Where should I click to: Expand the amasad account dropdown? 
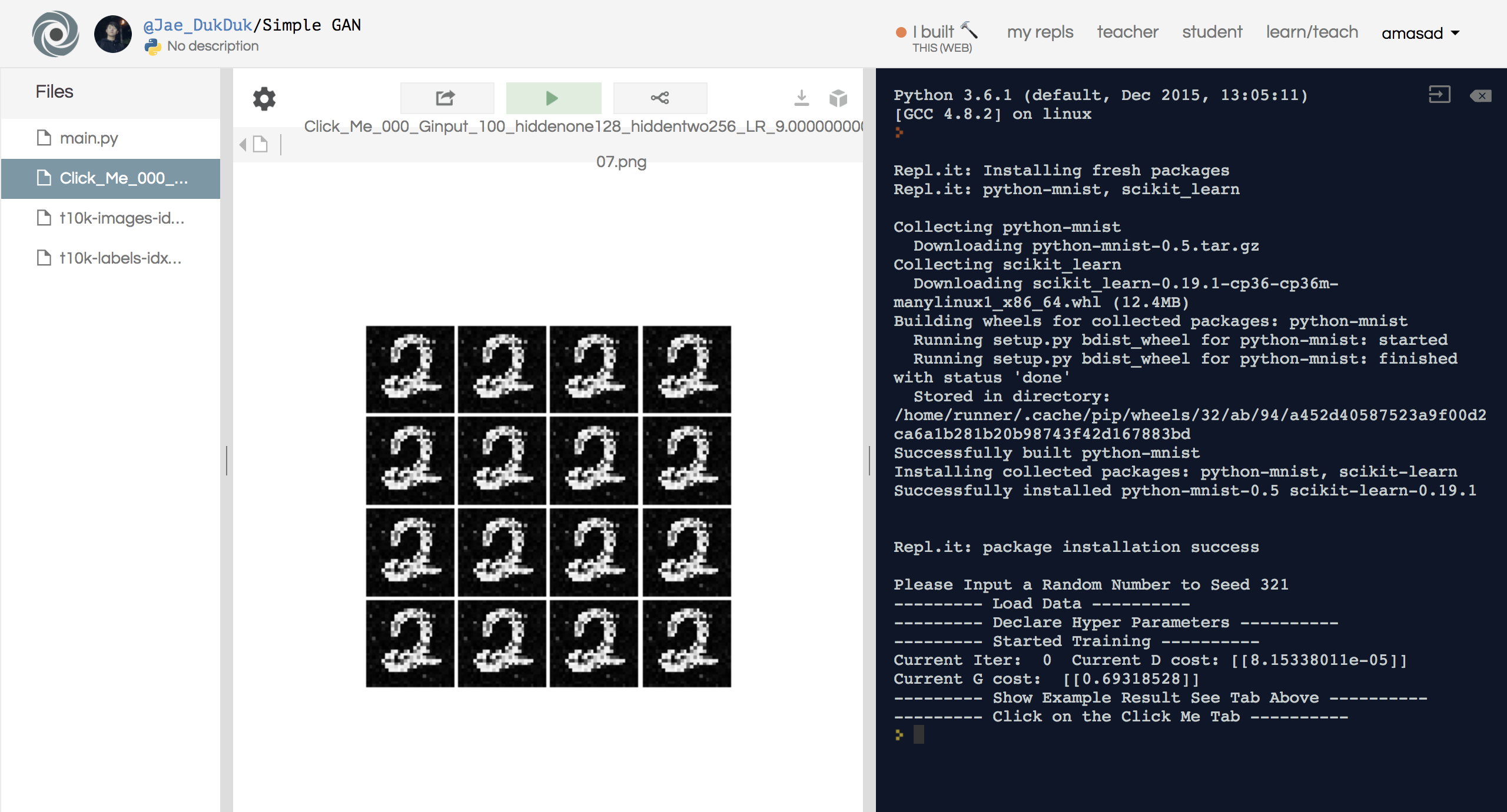click(1420, 33)
